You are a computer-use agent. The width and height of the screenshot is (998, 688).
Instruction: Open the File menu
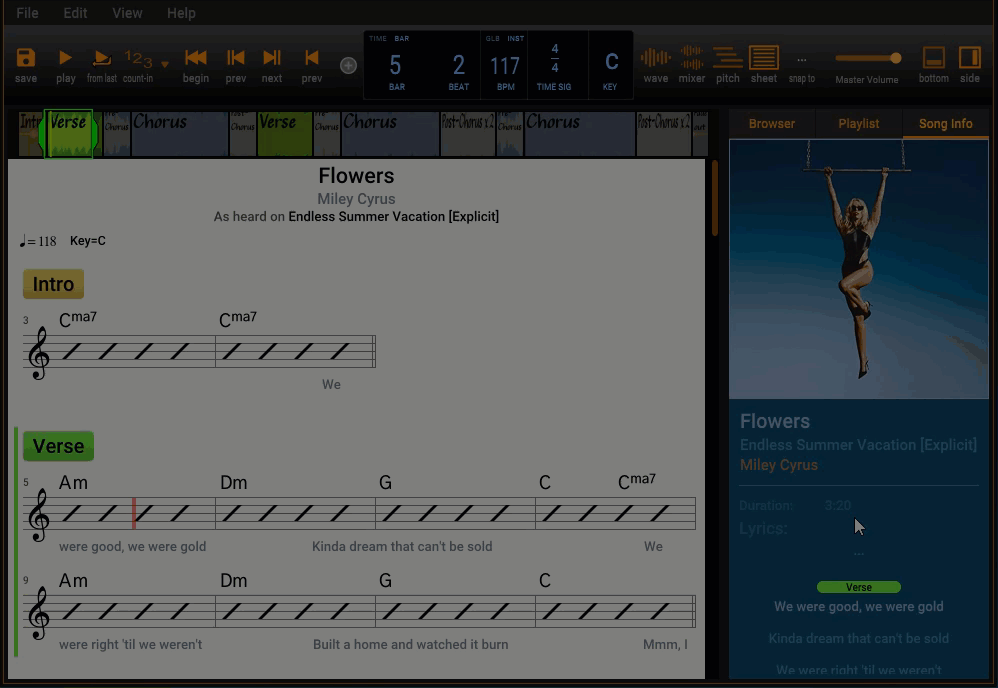(x=27, y=13)
